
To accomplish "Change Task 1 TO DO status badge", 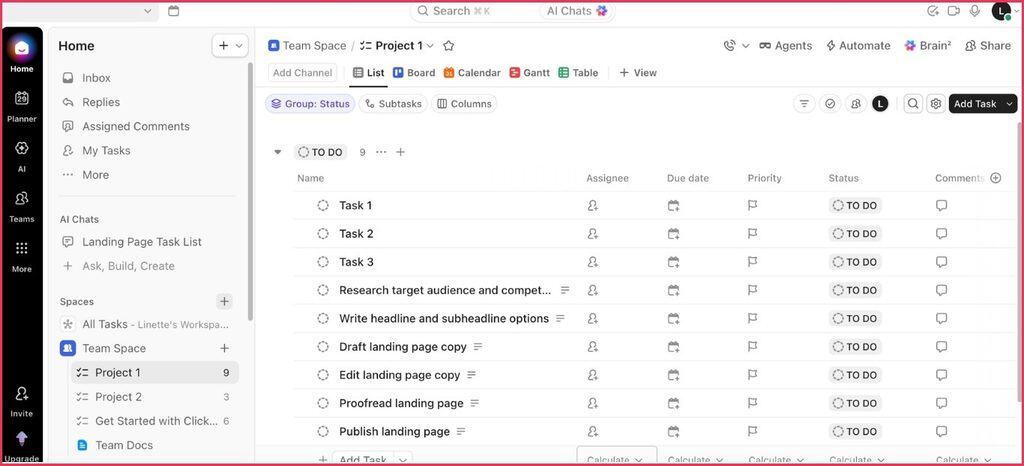I will [x=855, y=206].
